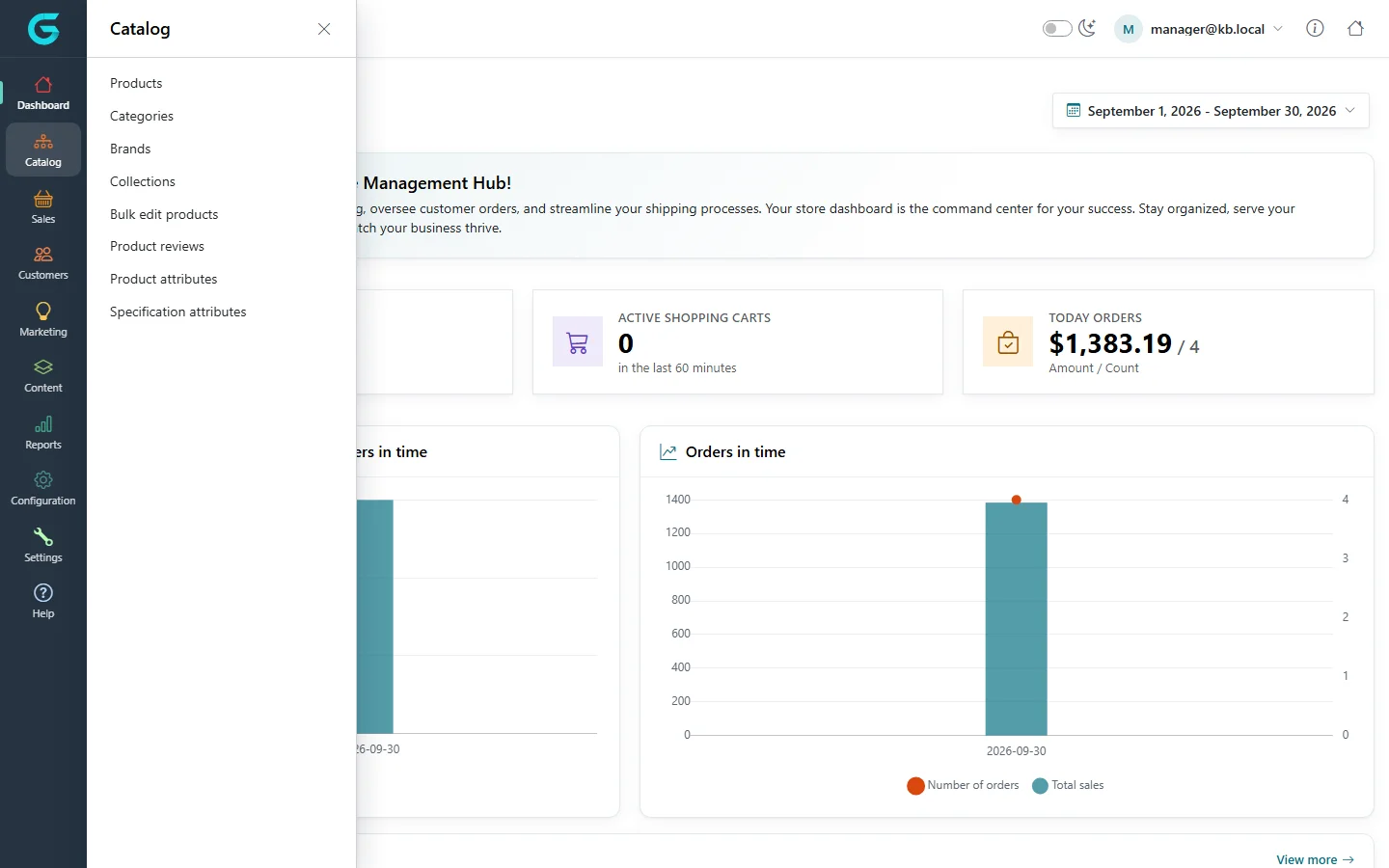Open Bulk edit products
This screenshot has height=868, width=1389.
(164, 214)
